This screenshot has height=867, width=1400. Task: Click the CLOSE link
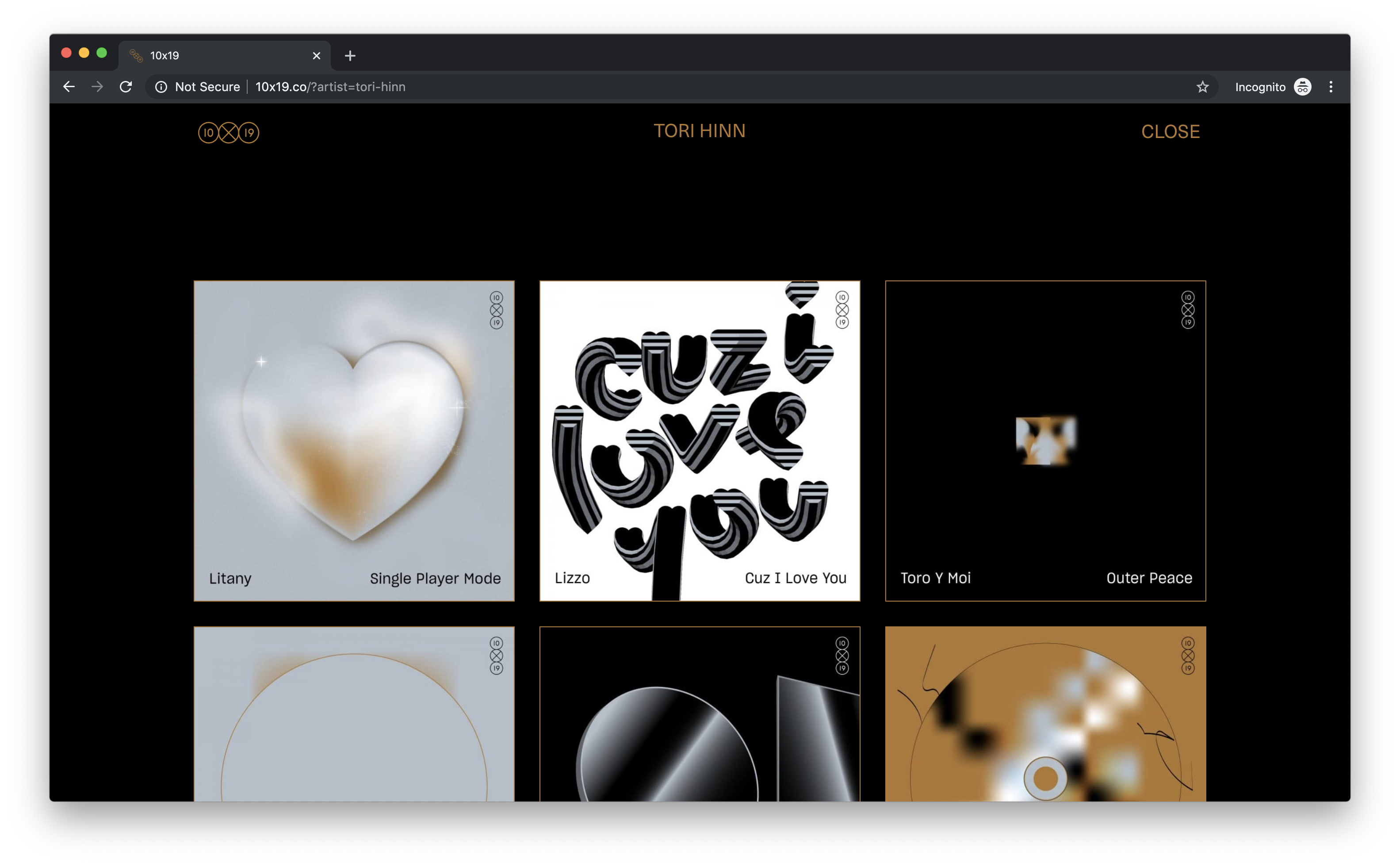click(1170, 132)
